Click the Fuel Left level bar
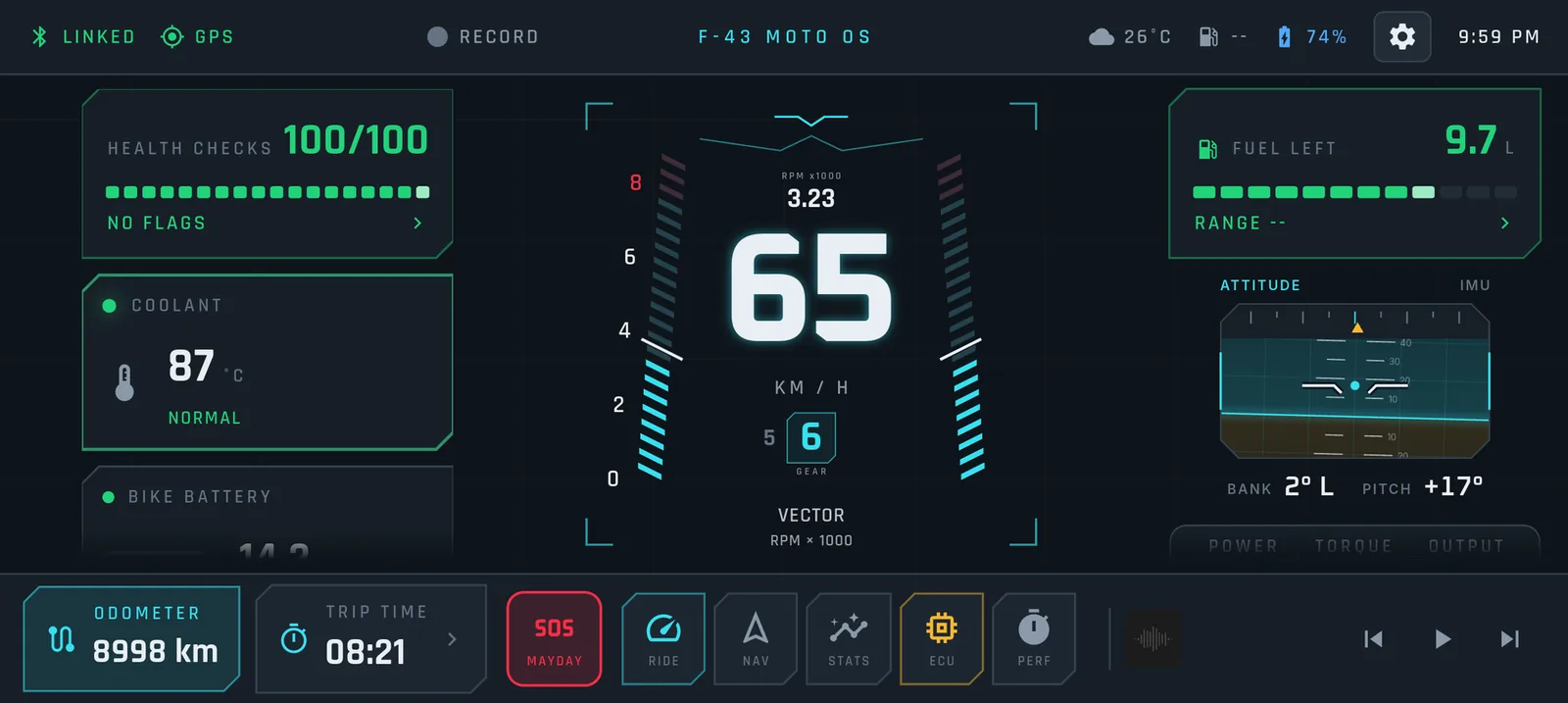 [1354, 192]
